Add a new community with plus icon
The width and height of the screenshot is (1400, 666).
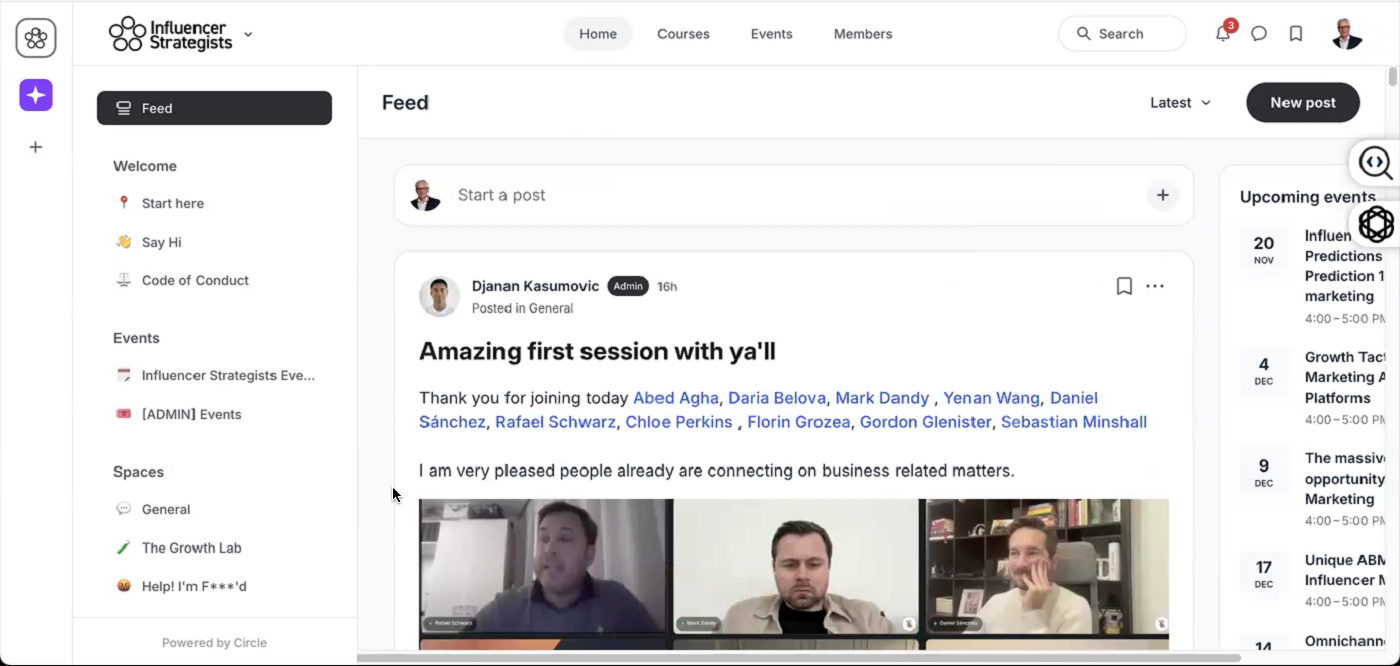[36, 147]
